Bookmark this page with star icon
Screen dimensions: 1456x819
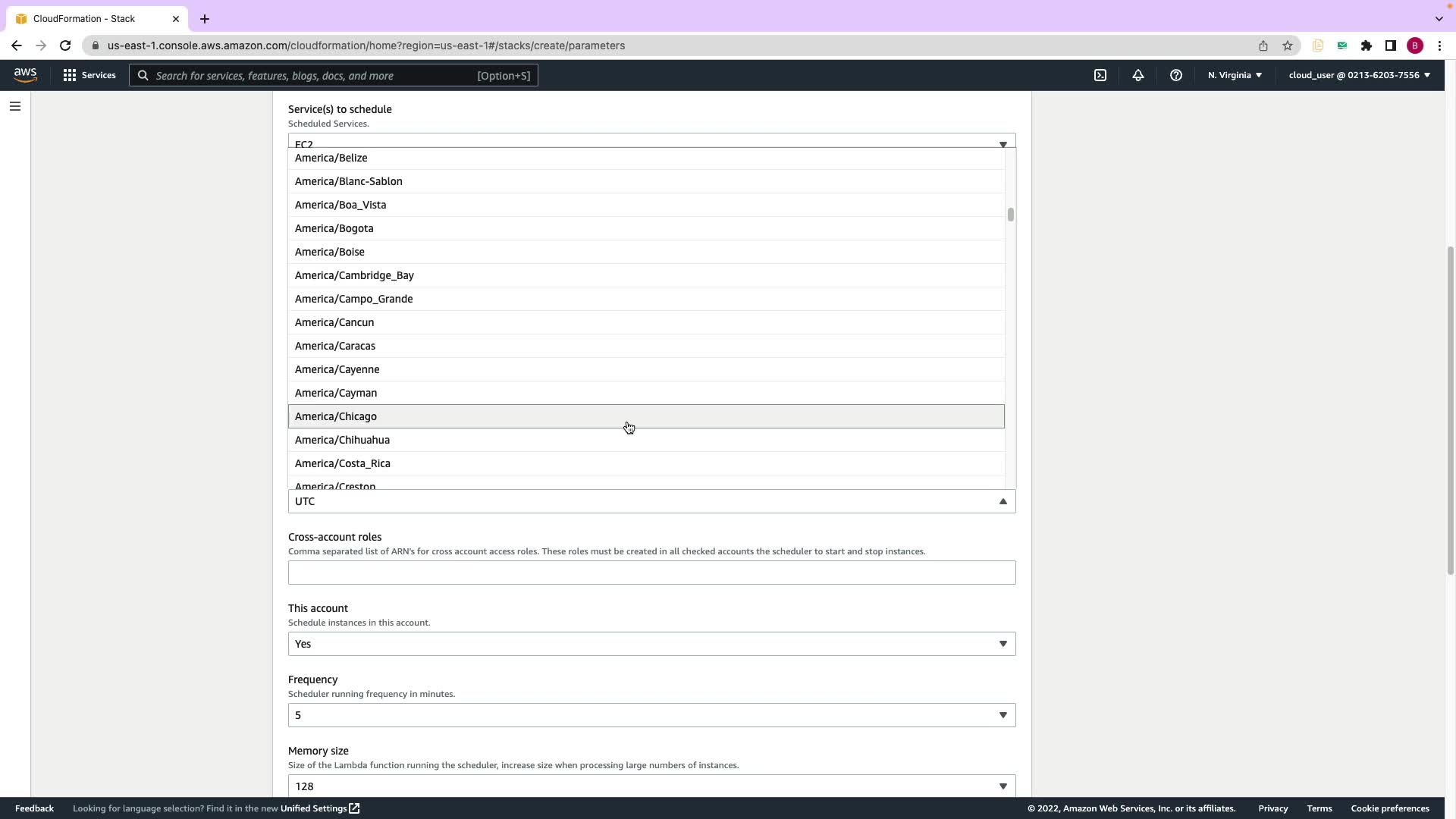tap(1288, 45)
